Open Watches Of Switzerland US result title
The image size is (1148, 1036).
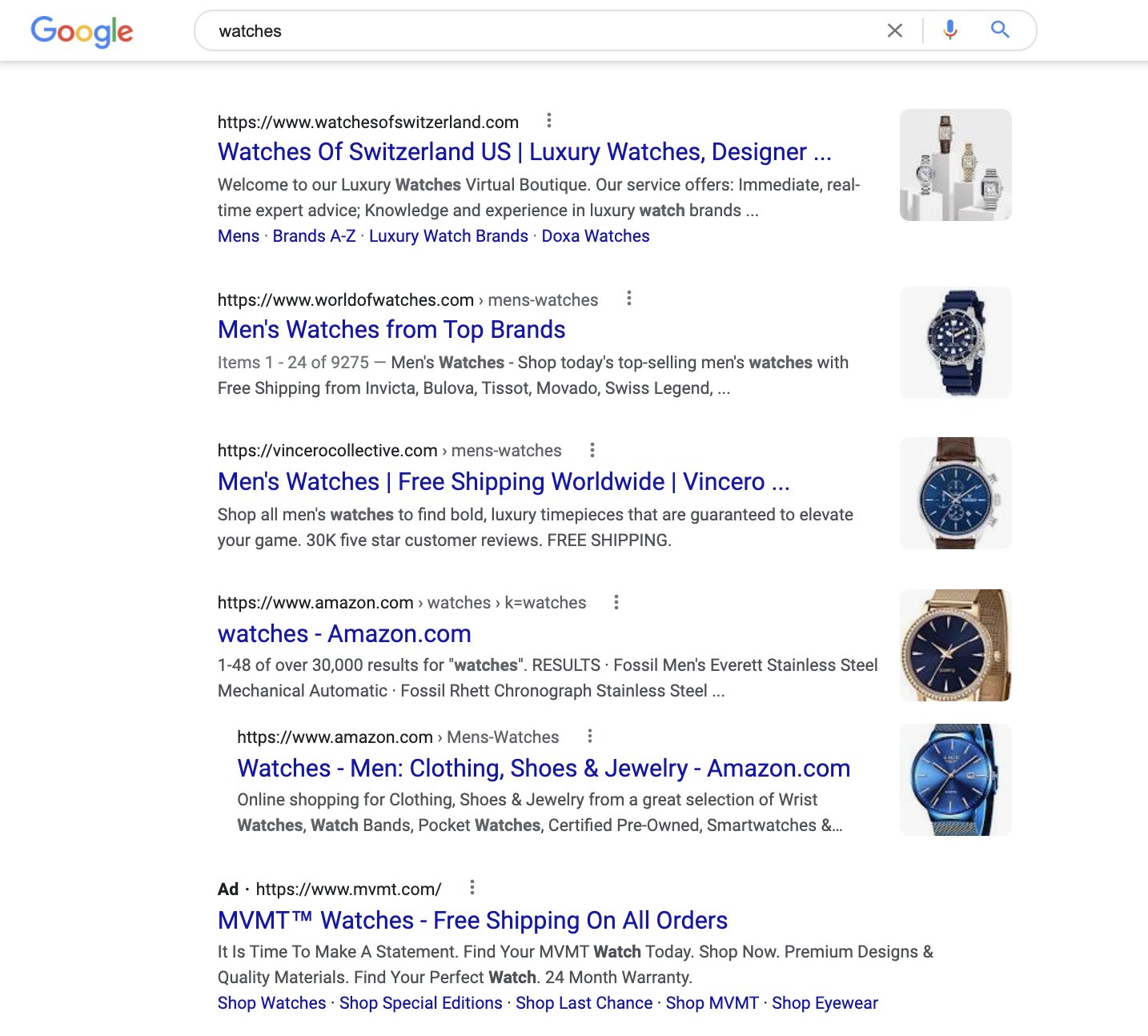tap(524, 152)
